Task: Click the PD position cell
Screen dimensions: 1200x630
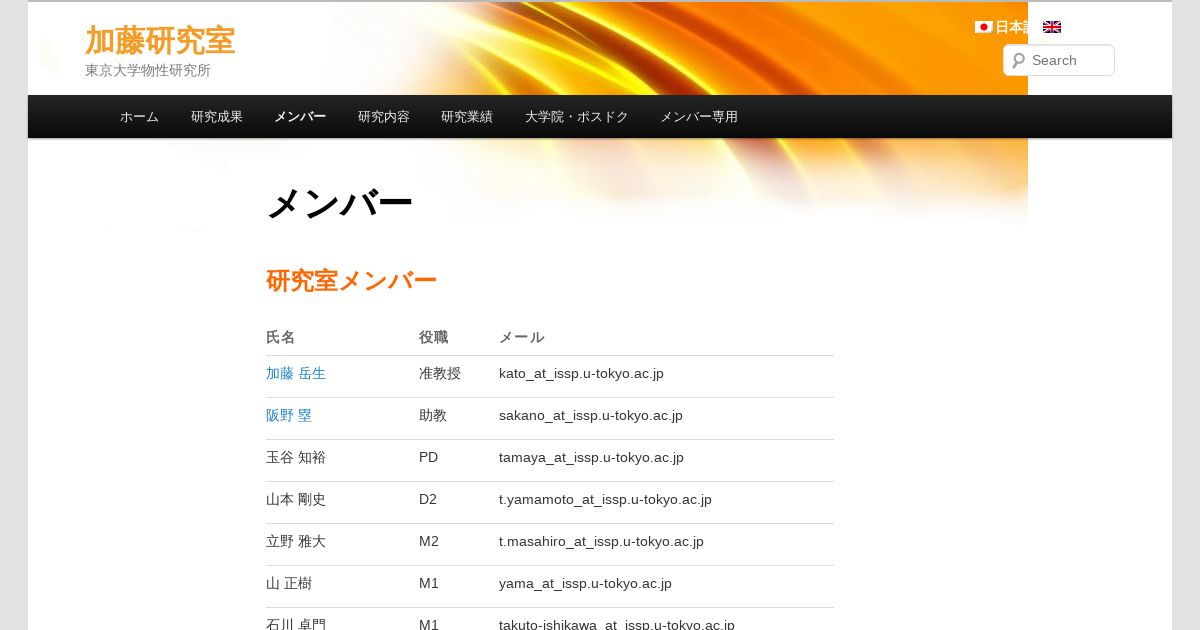Action: coord(428,457)
